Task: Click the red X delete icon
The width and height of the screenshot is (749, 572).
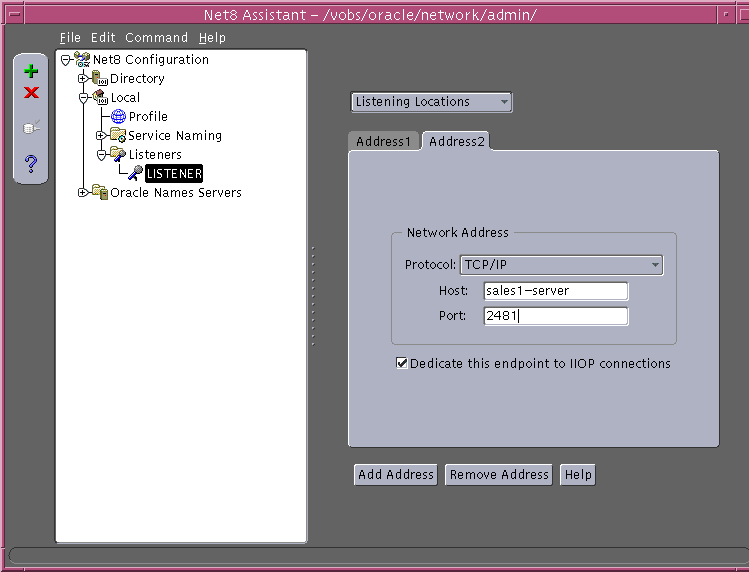Action: point(31,92)
